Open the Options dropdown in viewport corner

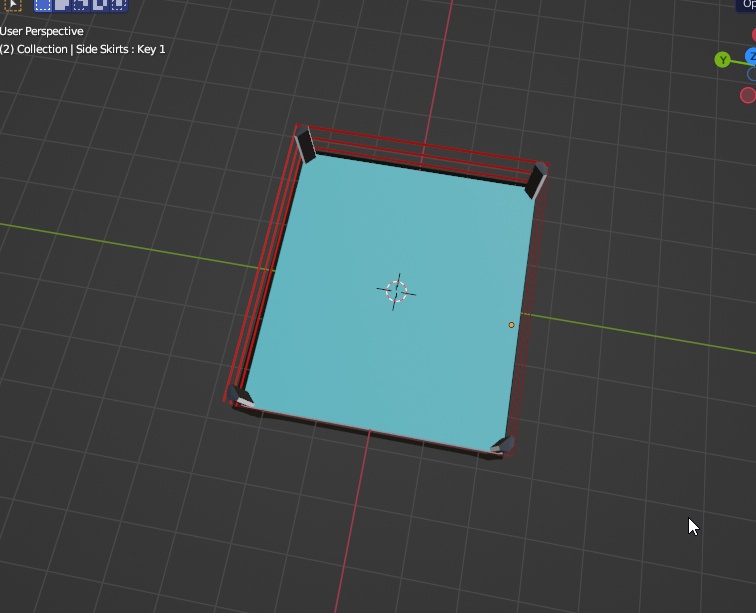pyautogui.click(x=746, y=5)
